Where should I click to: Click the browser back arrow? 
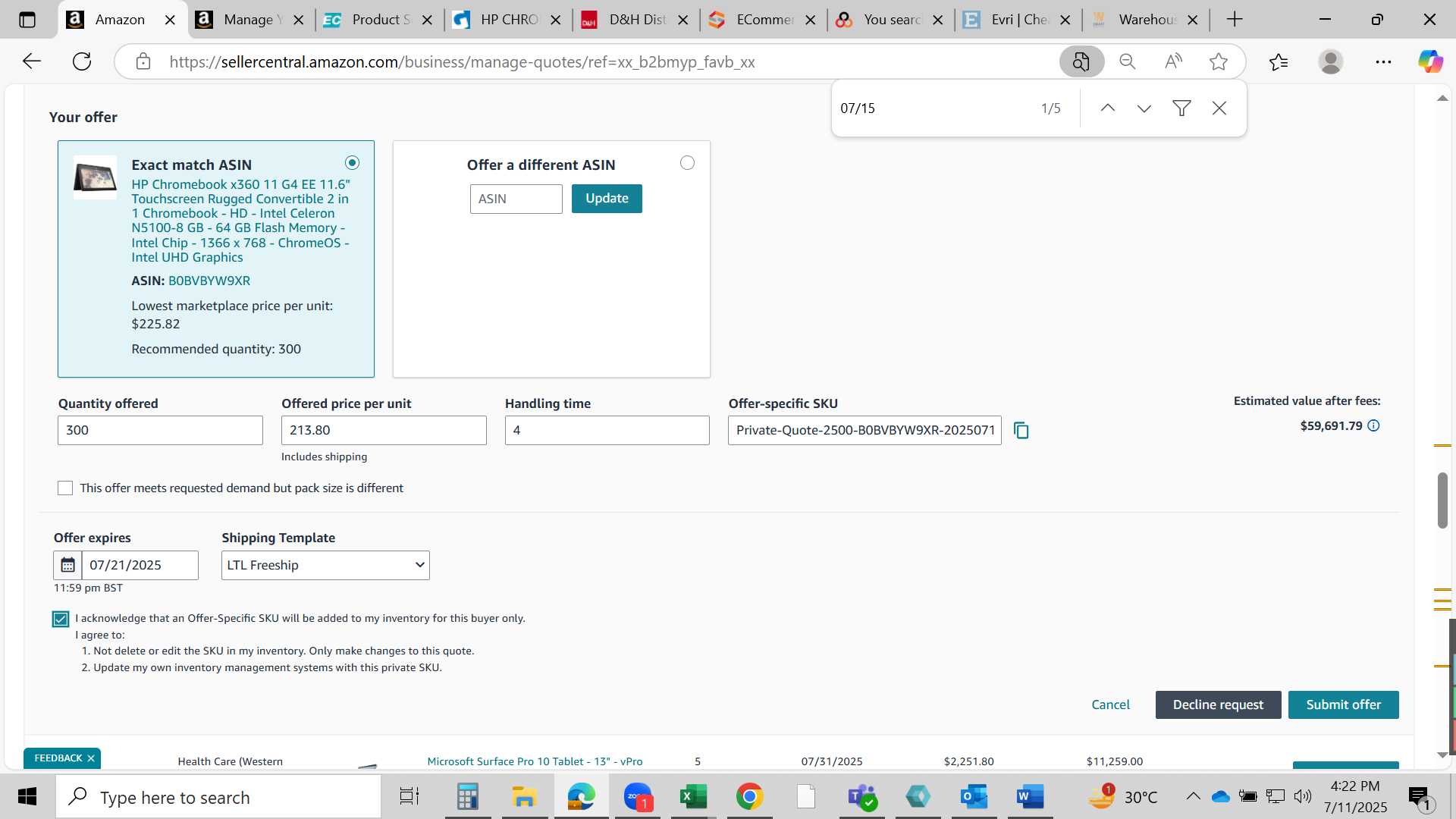(x=32, y=61)
